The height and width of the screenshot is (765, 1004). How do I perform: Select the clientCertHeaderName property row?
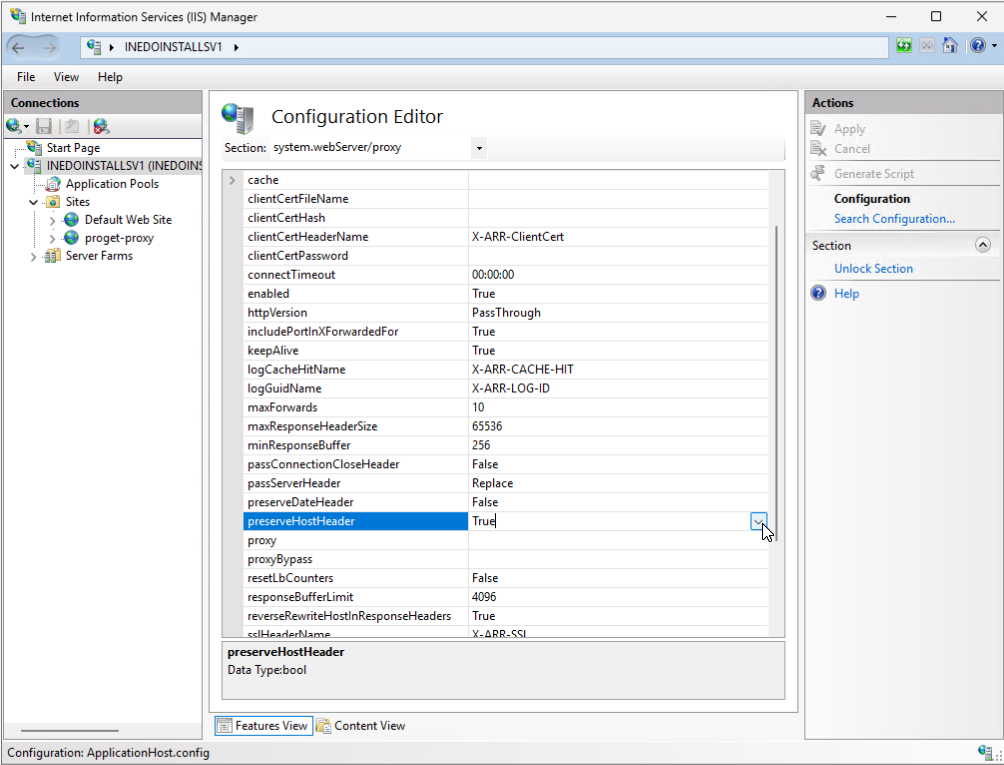point(505,237)
